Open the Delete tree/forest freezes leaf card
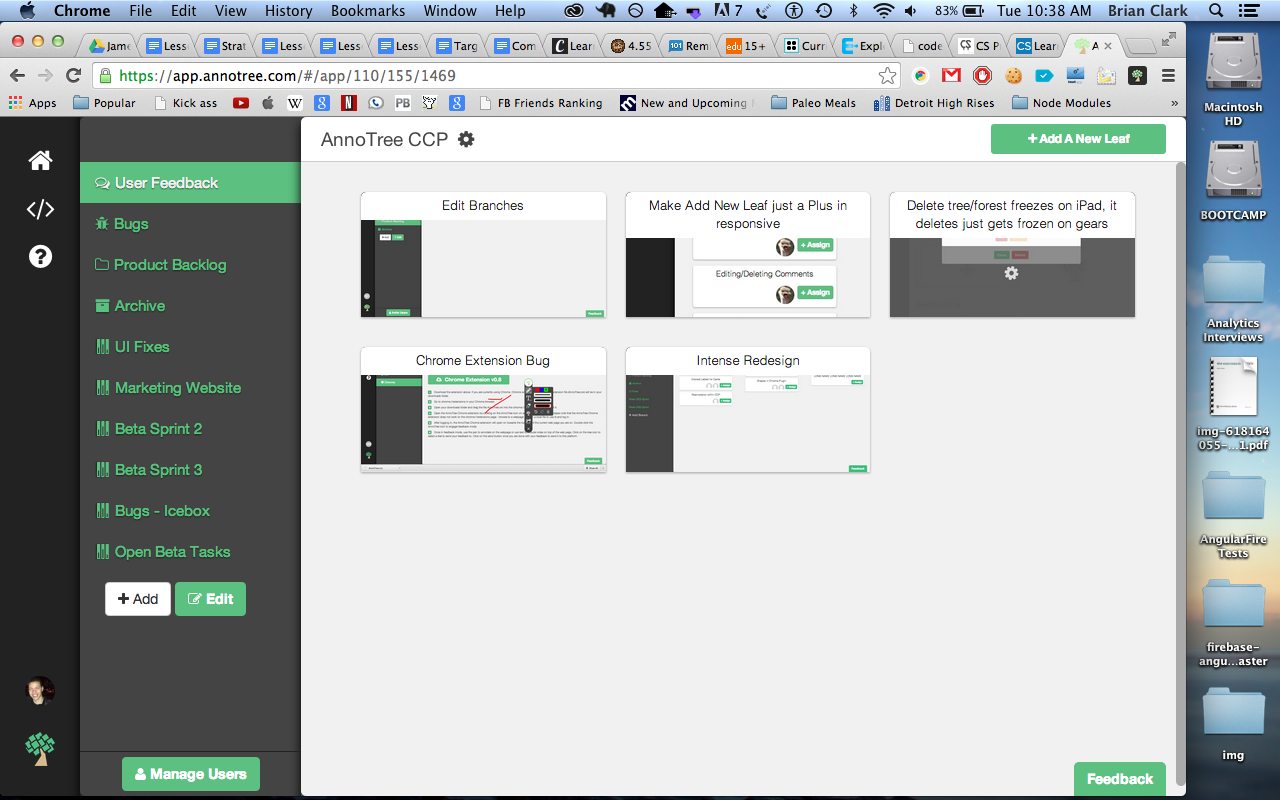Viewport: 1280px width, 800px height. tap(1012, 255)
